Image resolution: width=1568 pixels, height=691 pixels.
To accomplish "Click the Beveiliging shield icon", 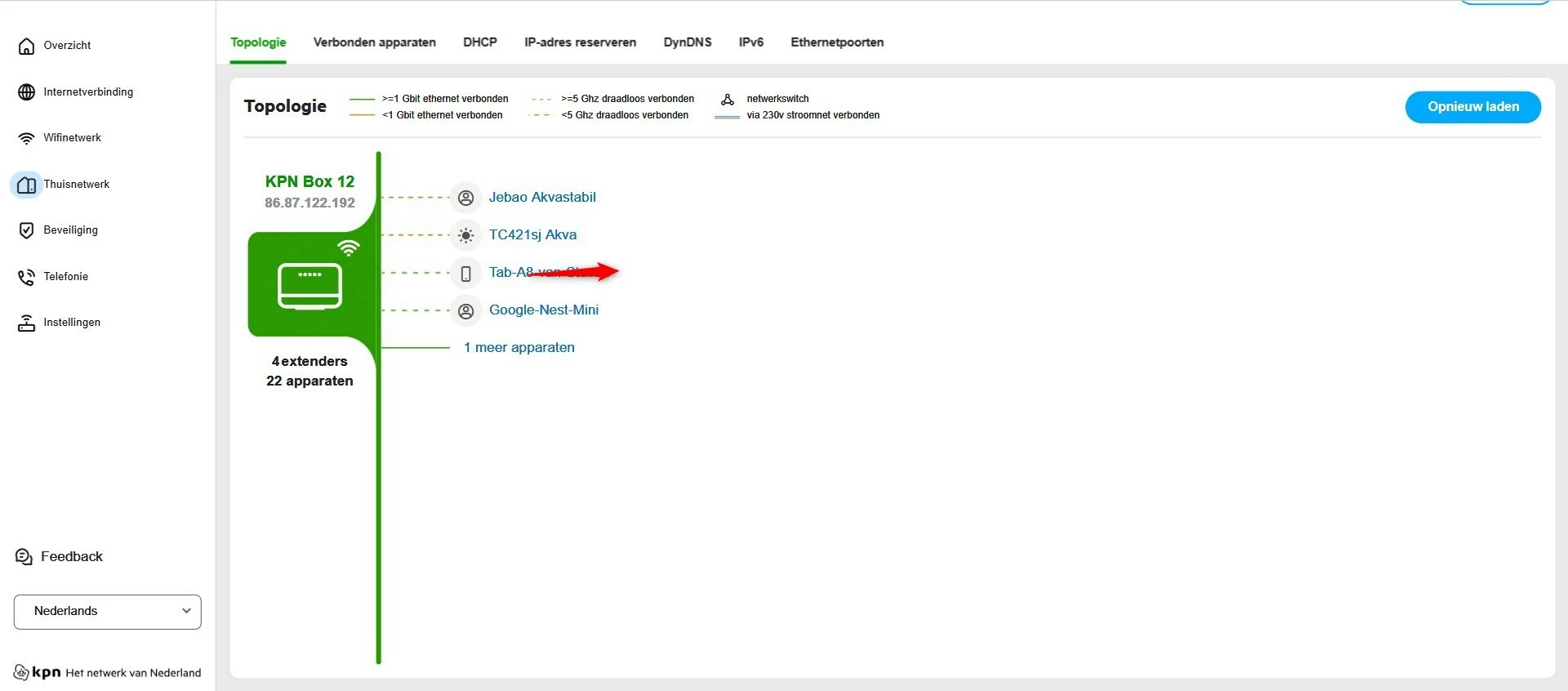I will click(26, 230).
